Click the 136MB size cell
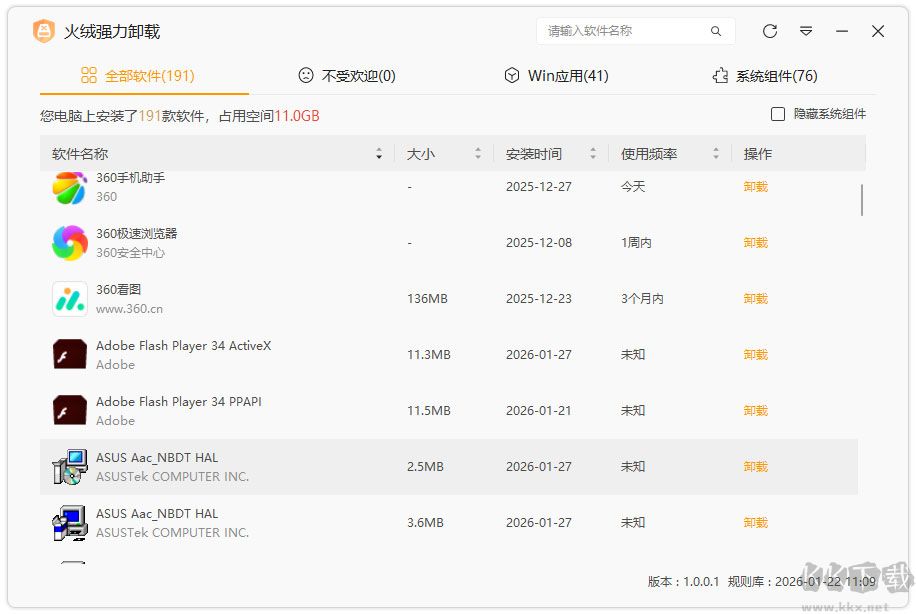The height and width of the screenshot is (614, 916). [x=427, y=299]
